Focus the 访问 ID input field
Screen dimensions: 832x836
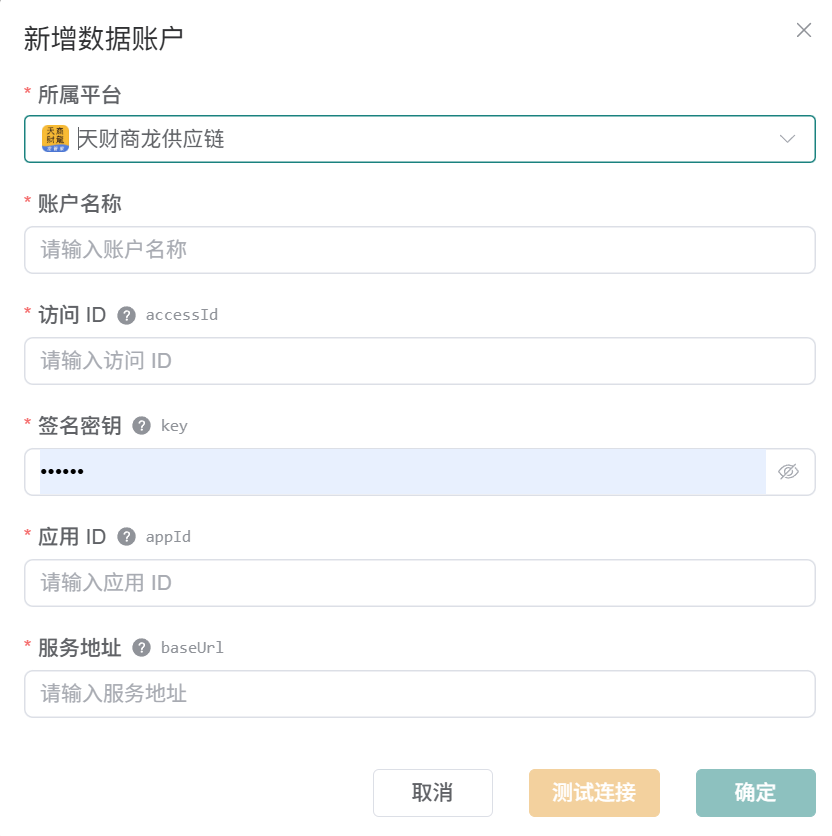click(420, 361)
